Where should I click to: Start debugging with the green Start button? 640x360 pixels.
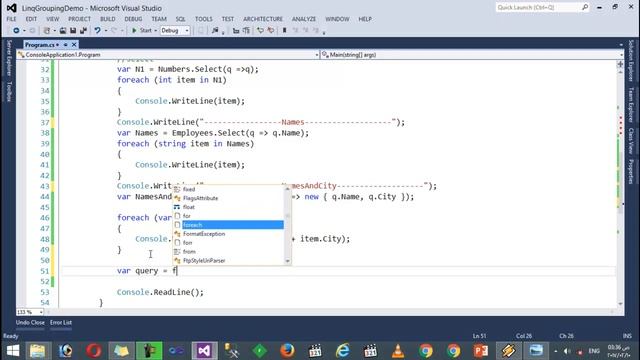pyautogui.click(x=142, y=31)
